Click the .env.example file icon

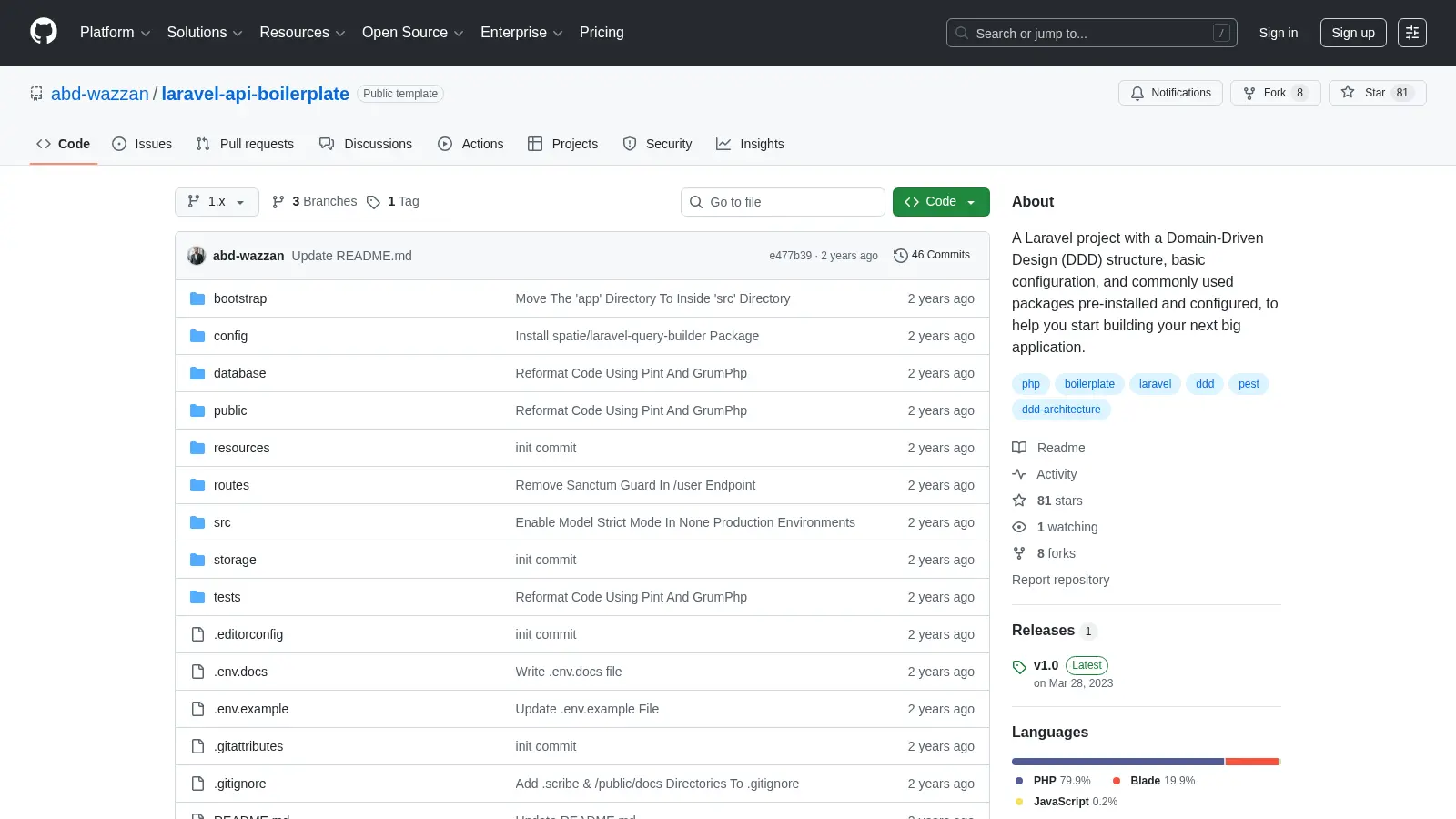pos(197,709)
